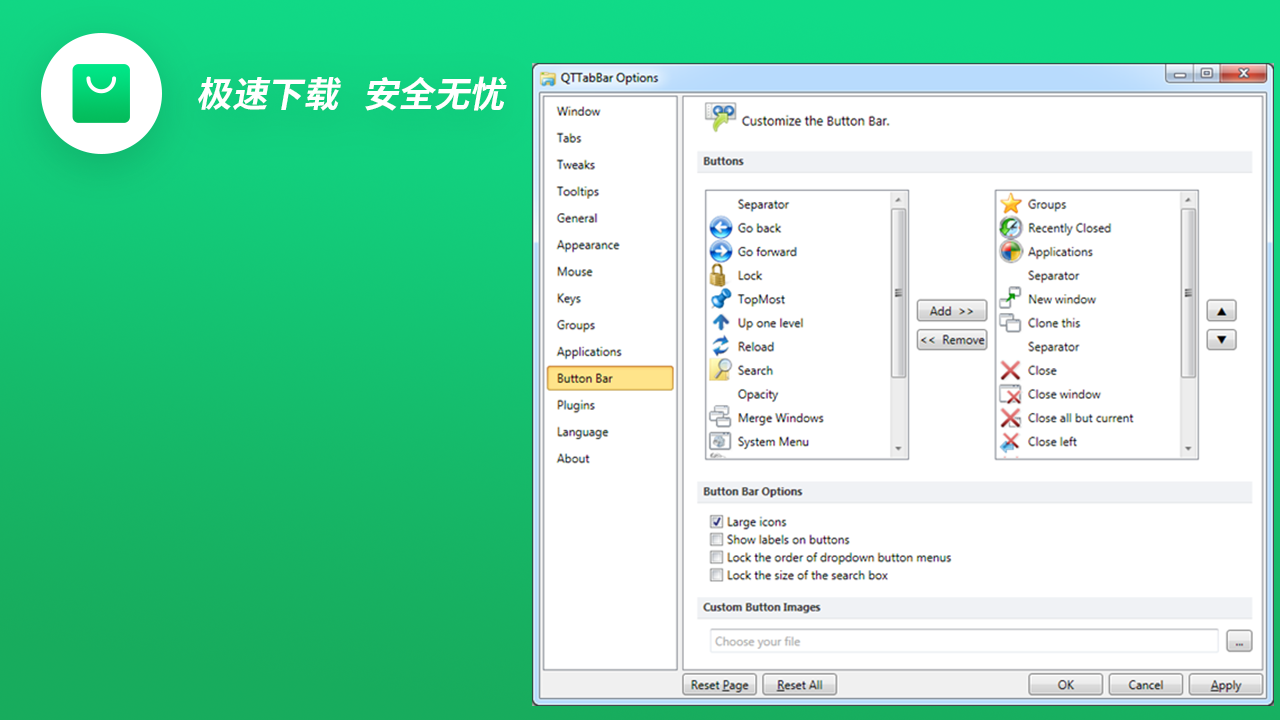The width and height of the screenshot is (1280, 720).
Task: Select the Clone this icon
Action: coord(1011,323)
